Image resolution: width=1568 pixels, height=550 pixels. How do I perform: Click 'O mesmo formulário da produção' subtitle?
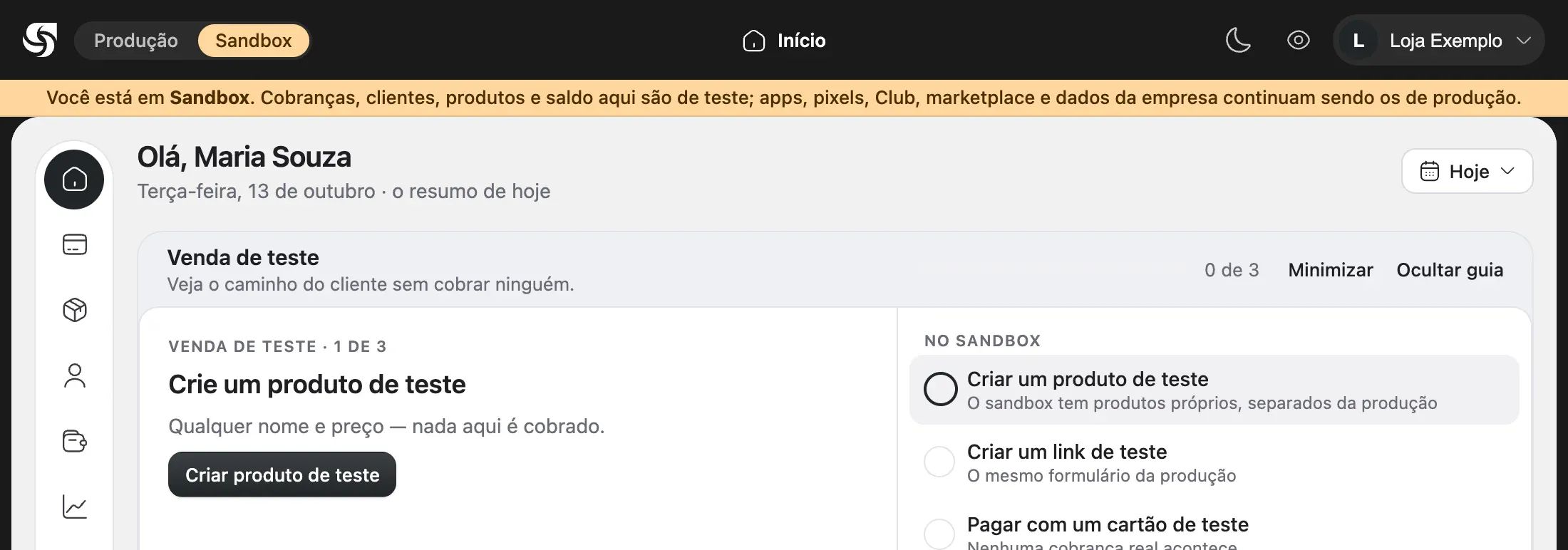click(x=1101, y=476)
